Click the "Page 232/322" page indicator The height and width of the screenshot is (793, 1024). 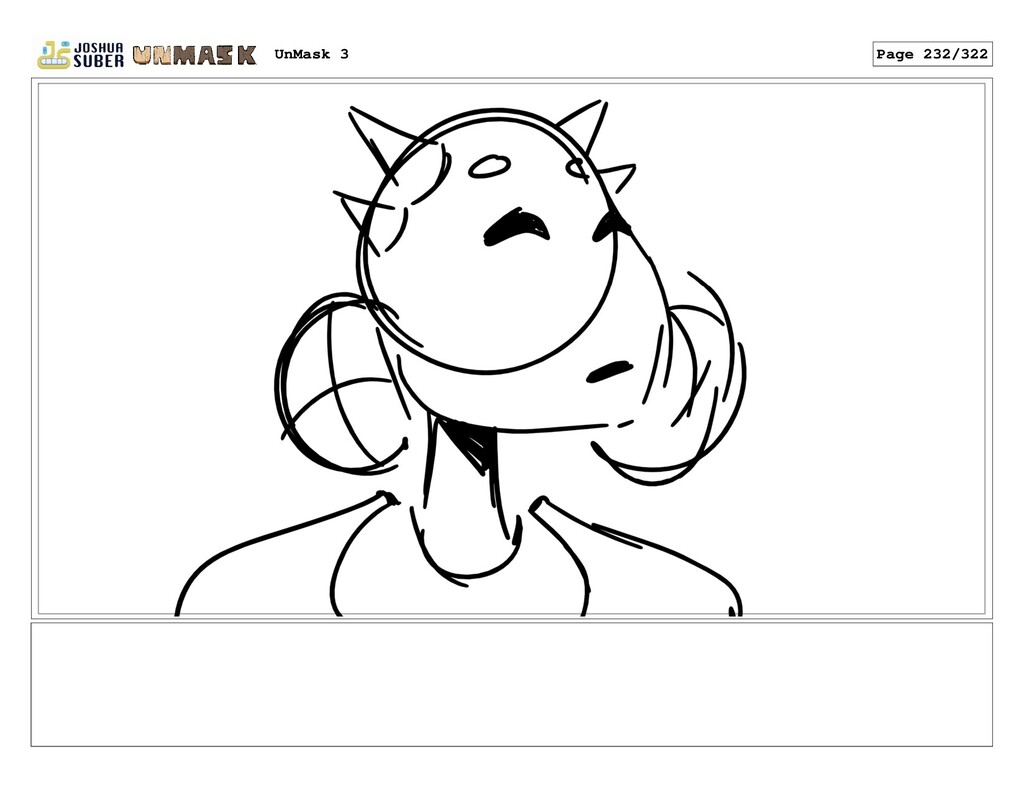click(x=932, y=54)
